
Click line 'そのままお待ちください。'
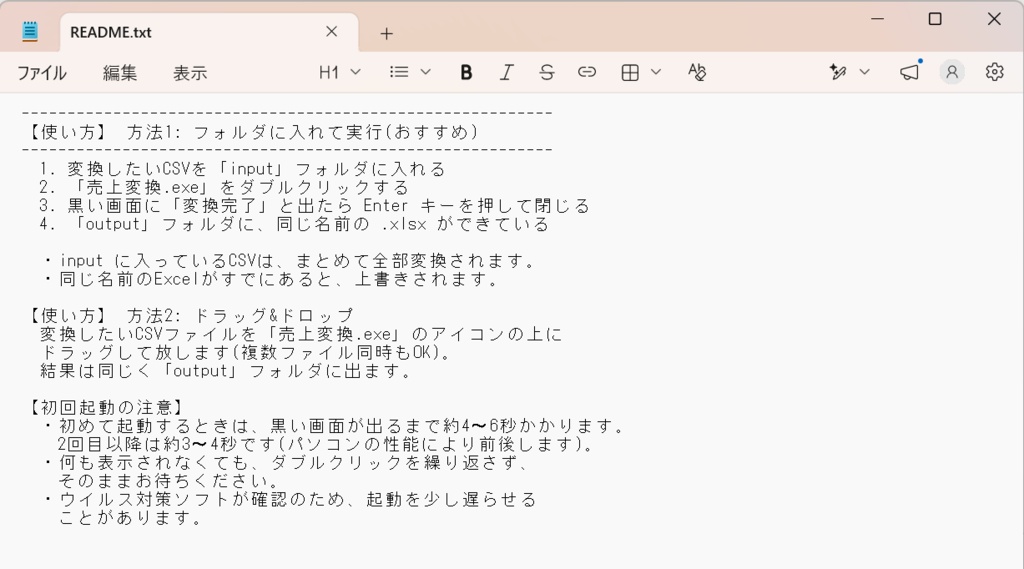[169, 481]
